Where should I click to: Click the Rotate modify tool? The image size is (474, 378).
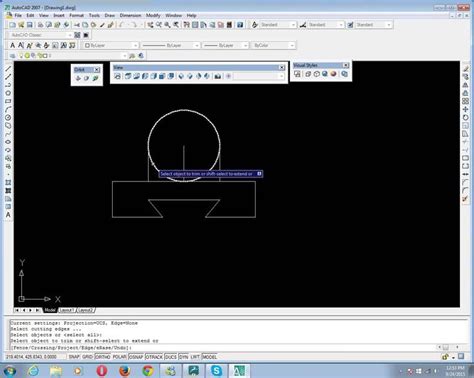(x=465, y=117)
